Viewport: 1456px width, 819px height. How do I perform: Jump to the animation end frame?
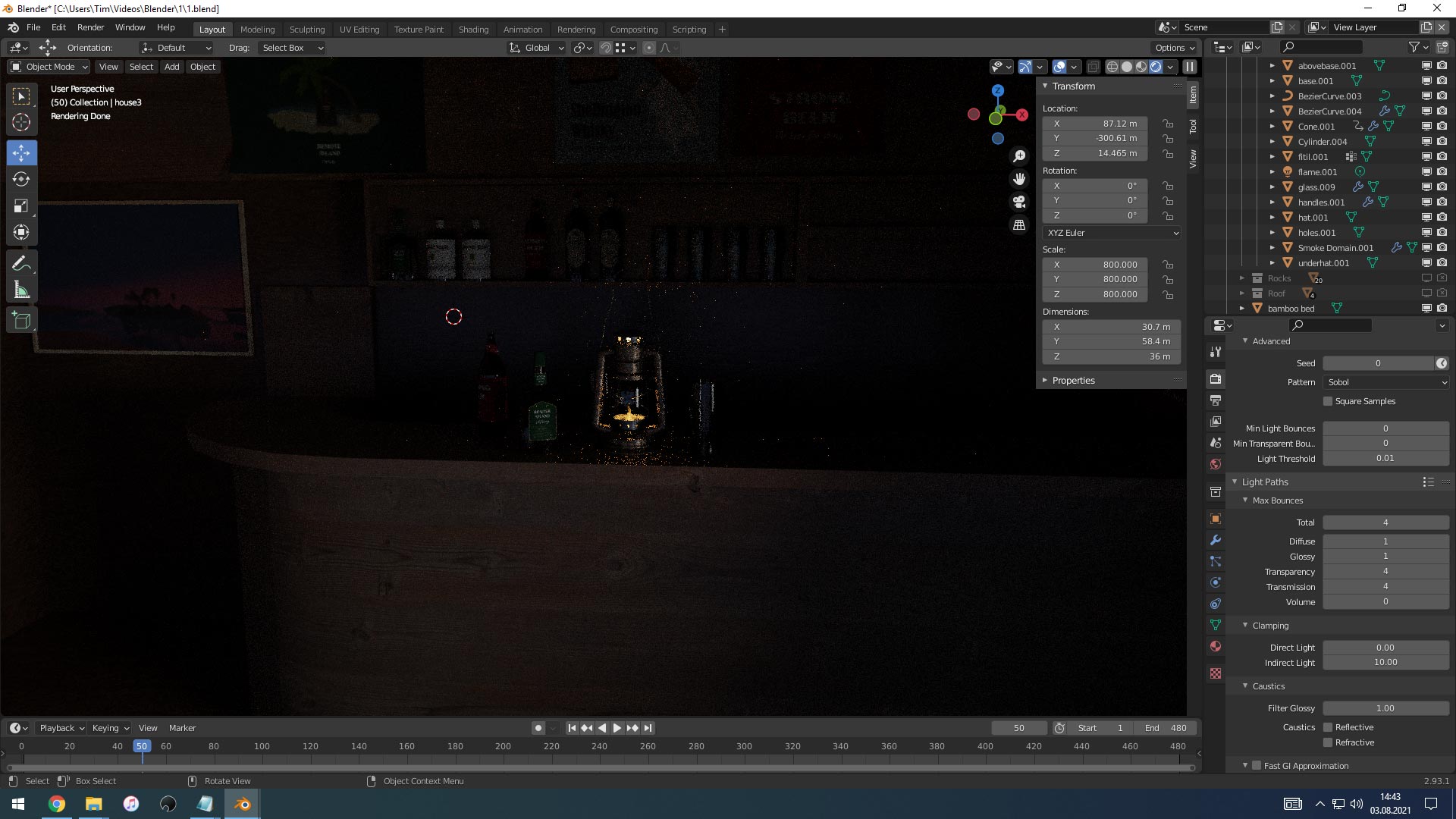648,728
